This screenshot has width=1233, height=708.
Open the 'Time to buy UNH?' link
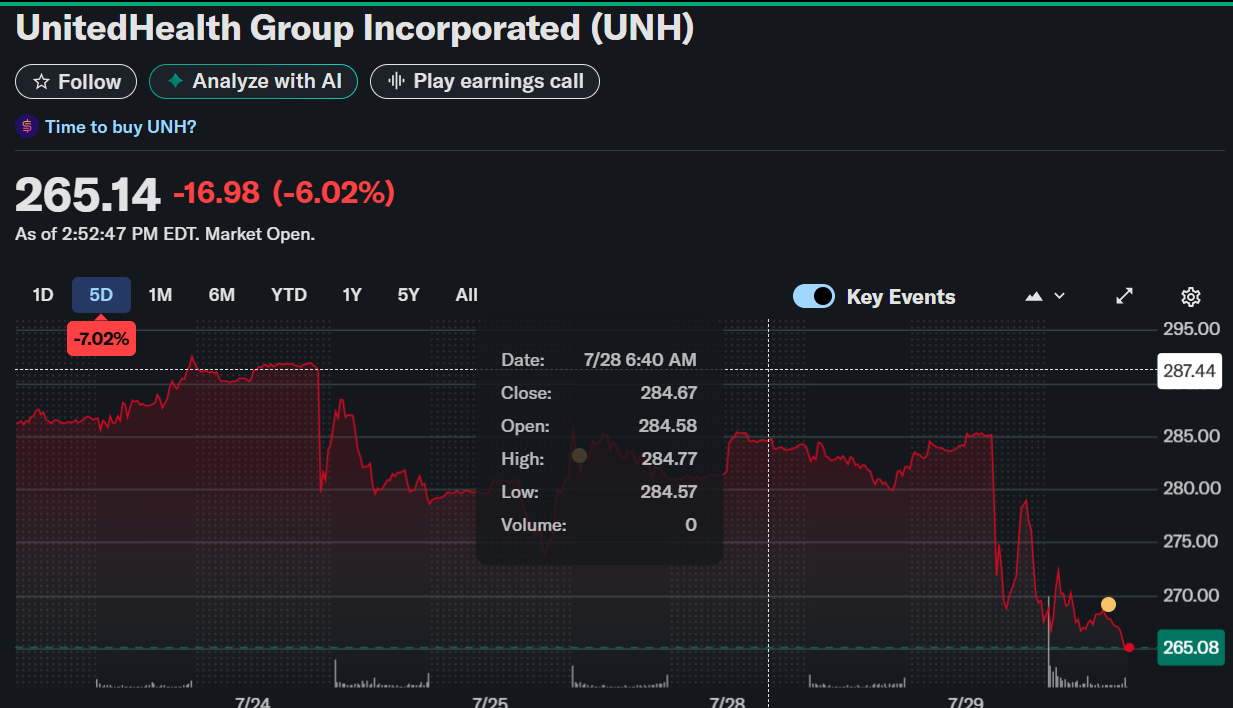point(120,127)
